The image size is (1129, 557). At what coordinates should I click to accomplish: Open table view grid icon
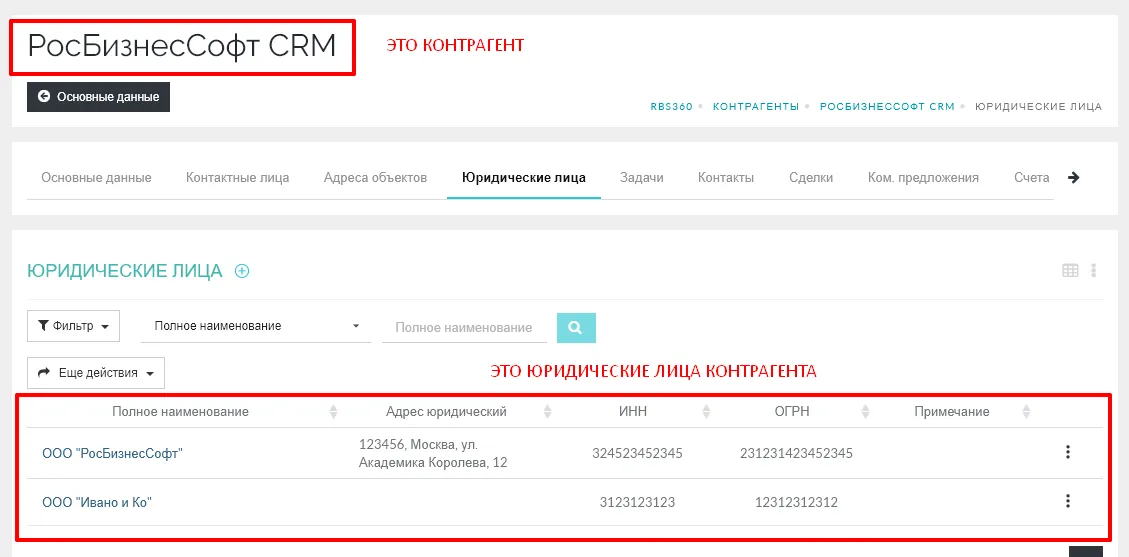(x=1070, y=270)
